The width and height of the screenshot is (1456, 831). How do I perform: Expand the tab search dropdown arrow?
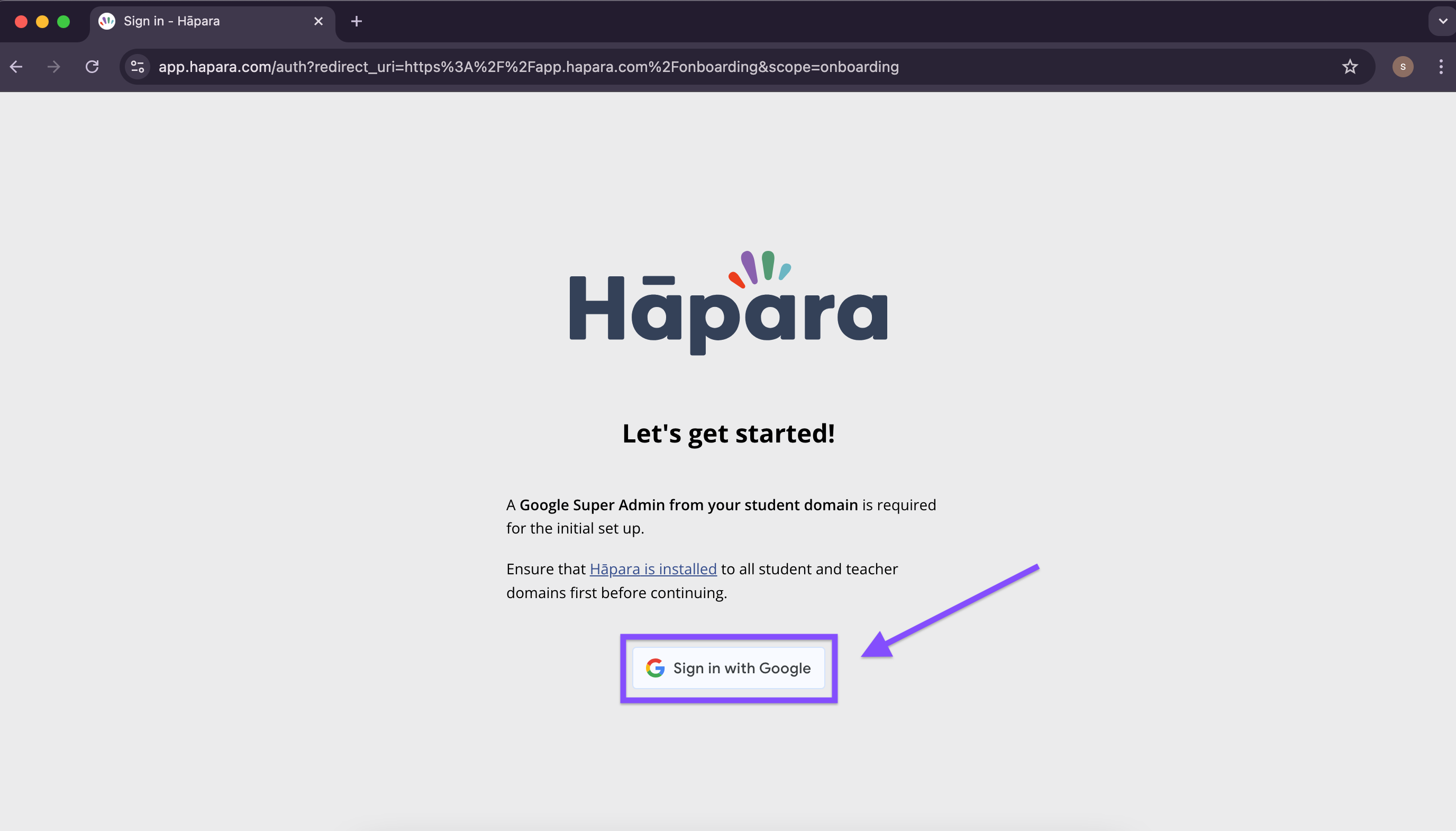point(1442,21)
